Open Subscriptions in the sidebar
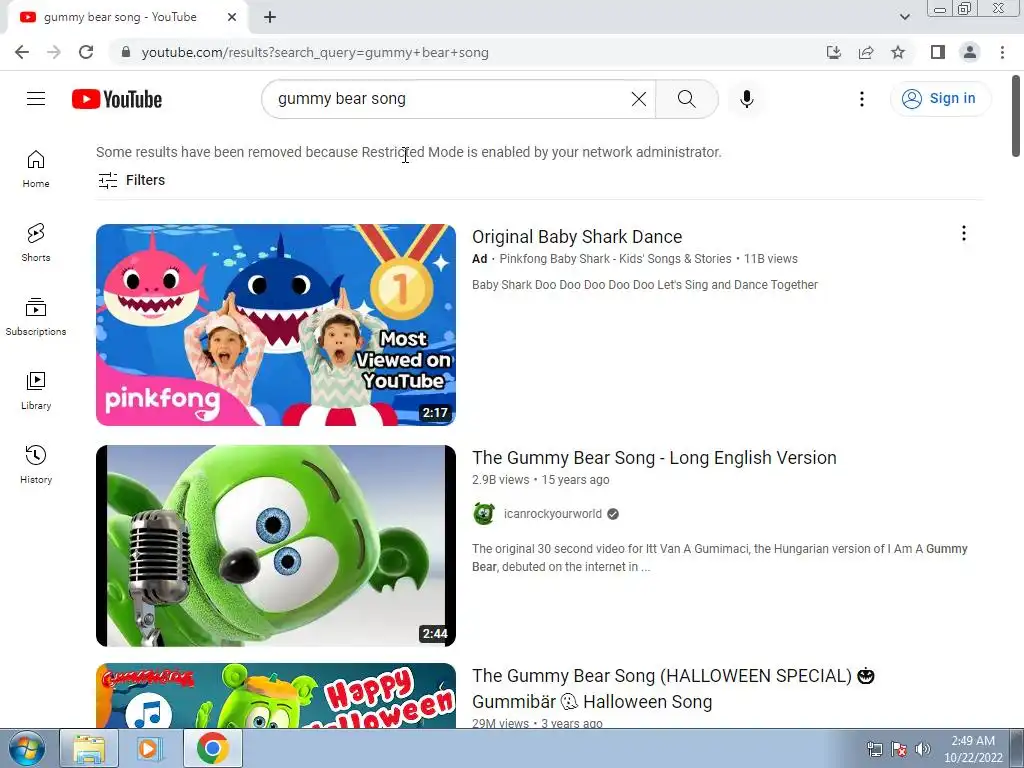The height and width of the screenshot is (768, 1024). point(36,317)
